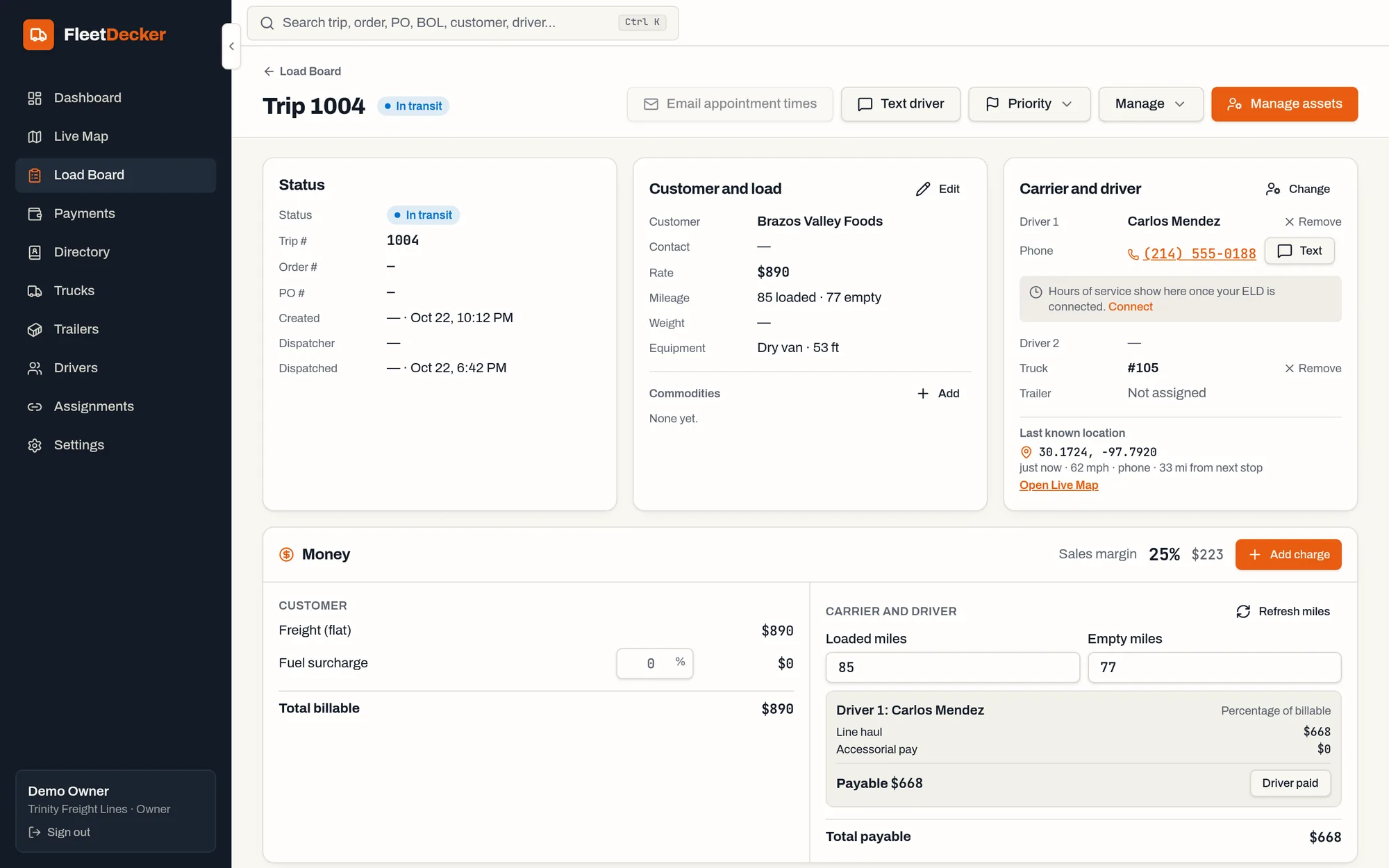
Task: Click the back arrow beside Load Board
Action: tap(269, 72)
